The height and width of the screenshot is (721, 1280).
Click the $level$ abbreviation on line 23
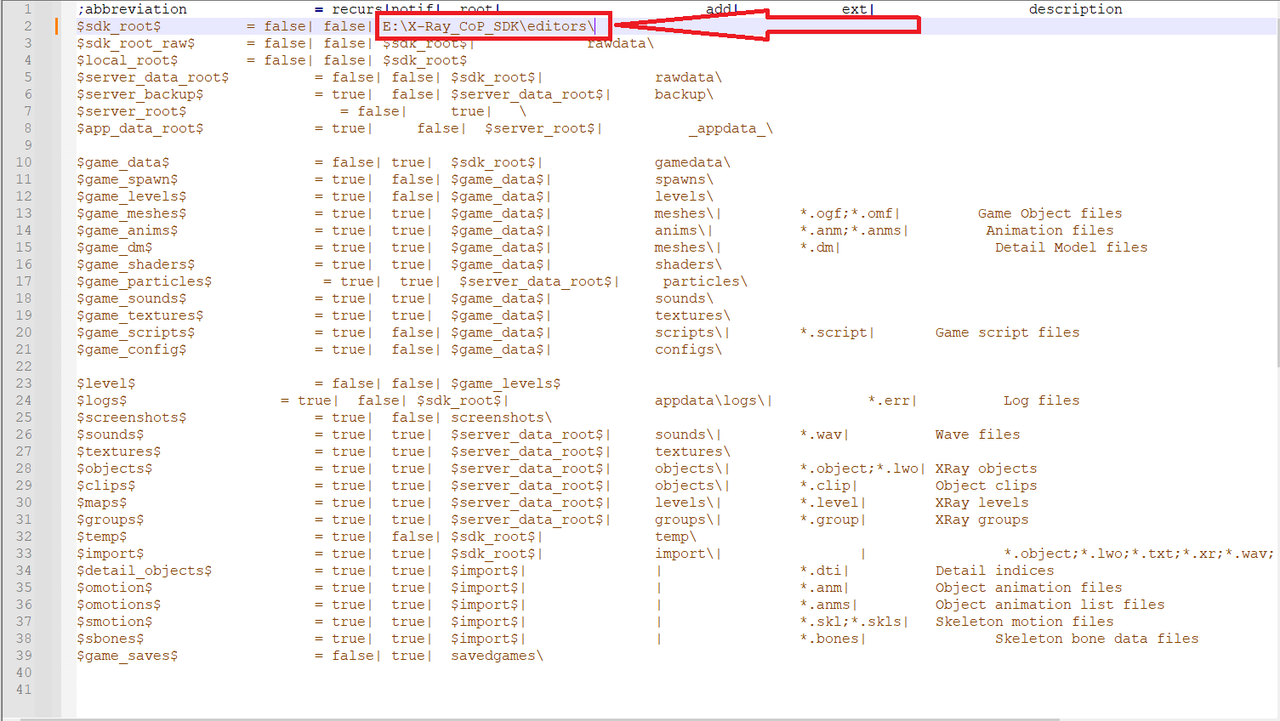(x=106, y=383)
